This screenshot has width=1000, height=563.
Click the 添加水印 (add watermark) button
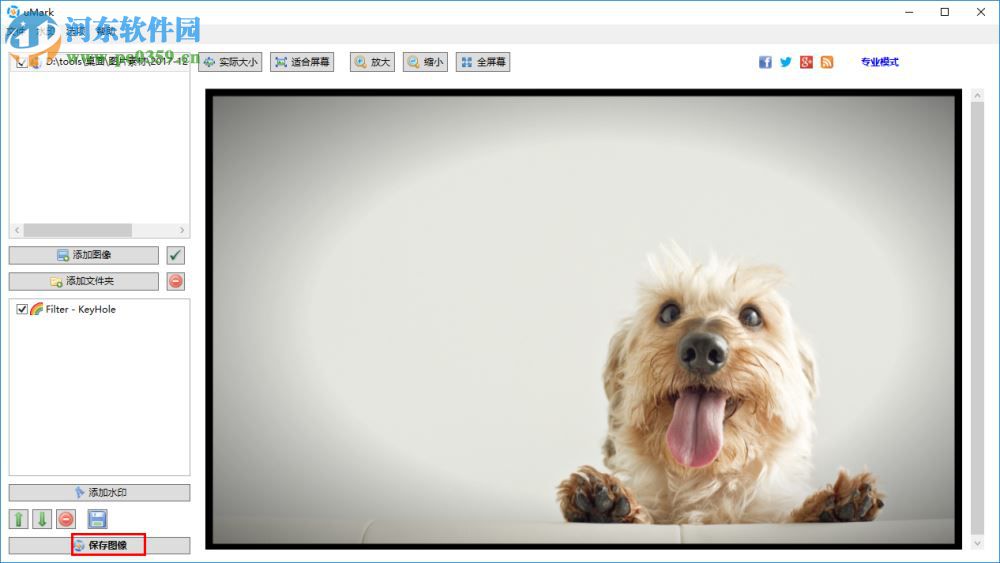(99, 493)
